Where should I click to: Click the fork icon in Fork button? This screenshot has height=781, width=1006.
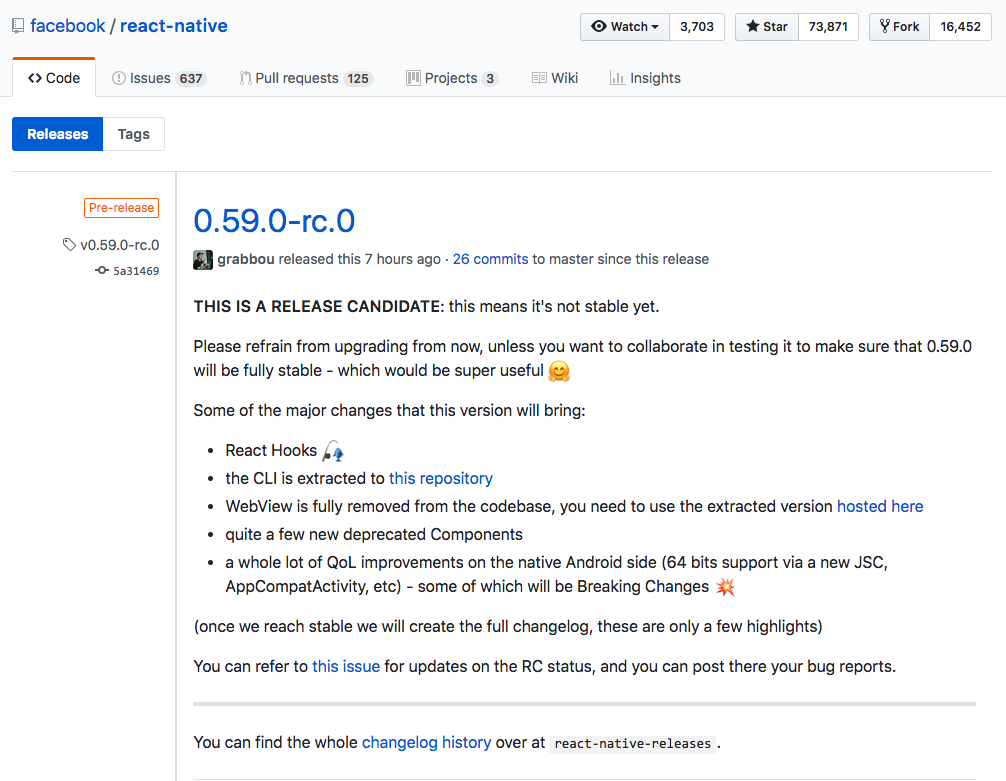point(885,26)
